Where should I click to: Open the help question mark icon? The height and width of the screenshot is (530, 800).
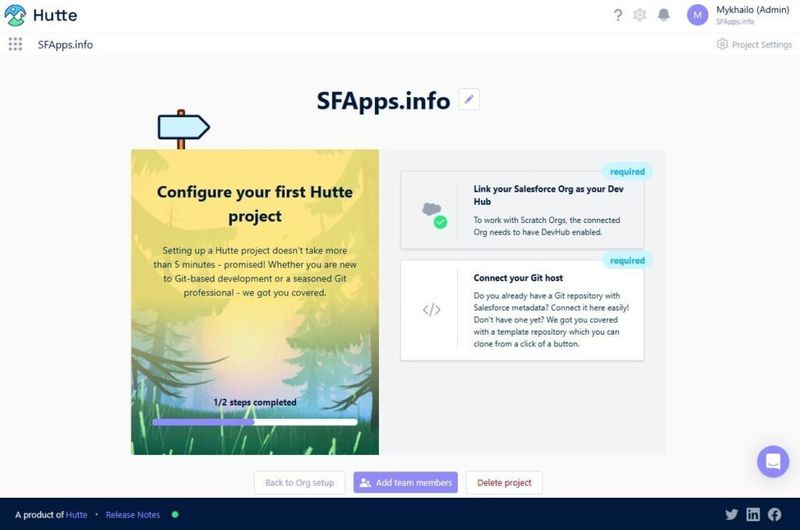[x=618, y=15]
